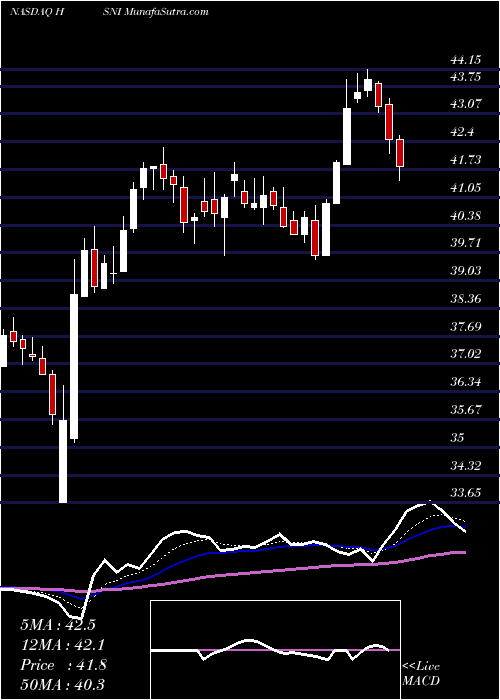Click the 43.07 price level label
500x700 pixels.
pos(465,104)
